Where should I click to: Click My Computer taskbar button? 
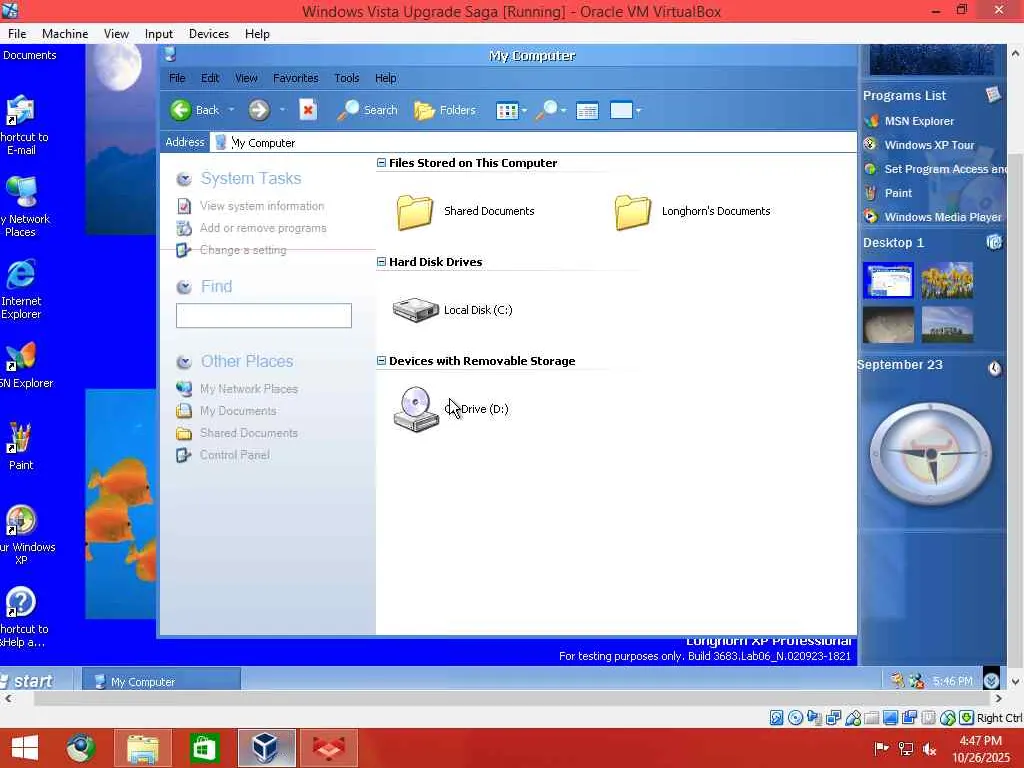pyautogui.click(x=161, y=682)
